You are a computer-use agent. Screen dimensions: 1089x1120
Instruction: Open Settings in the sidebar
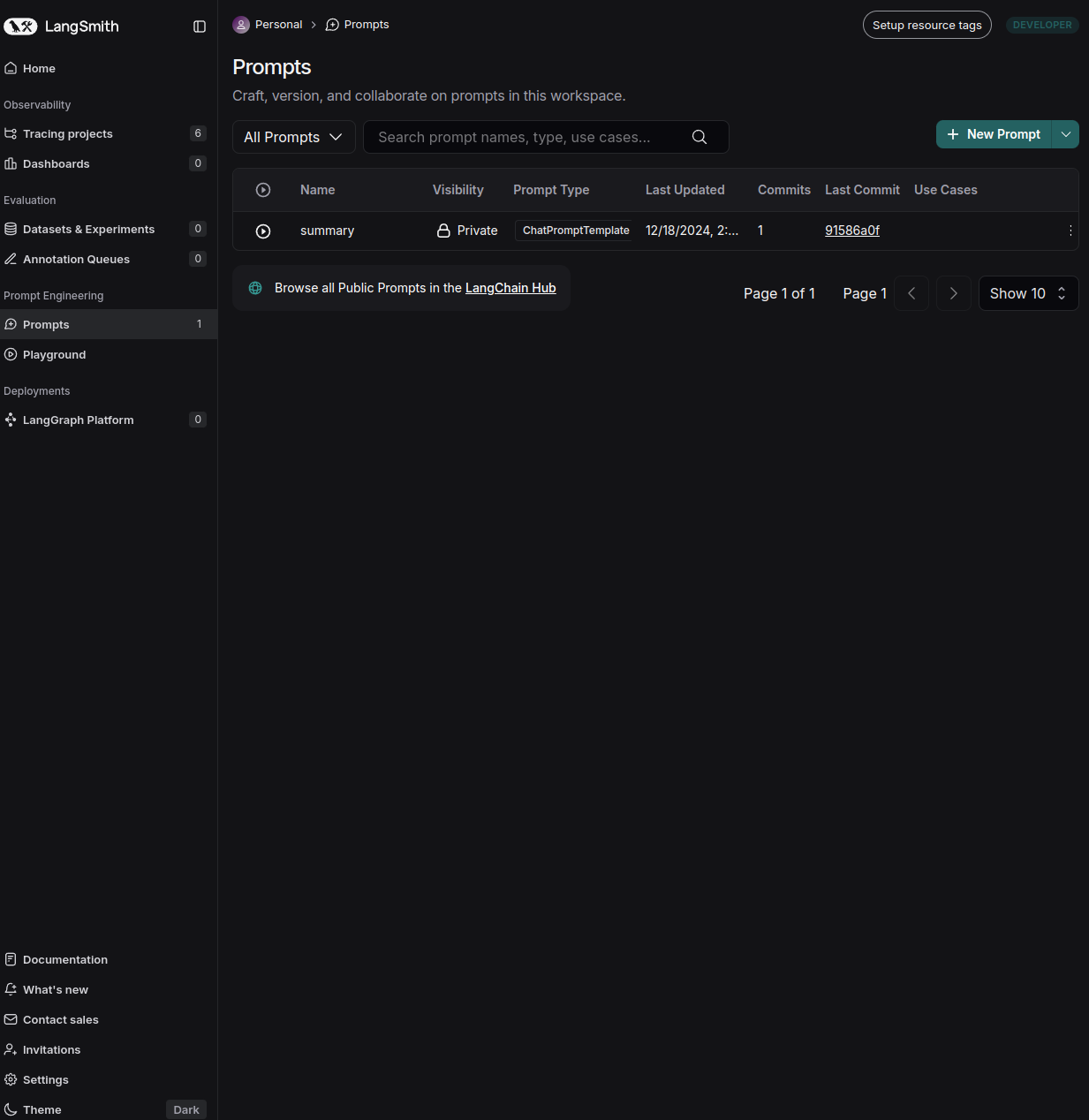[109, 1079]
